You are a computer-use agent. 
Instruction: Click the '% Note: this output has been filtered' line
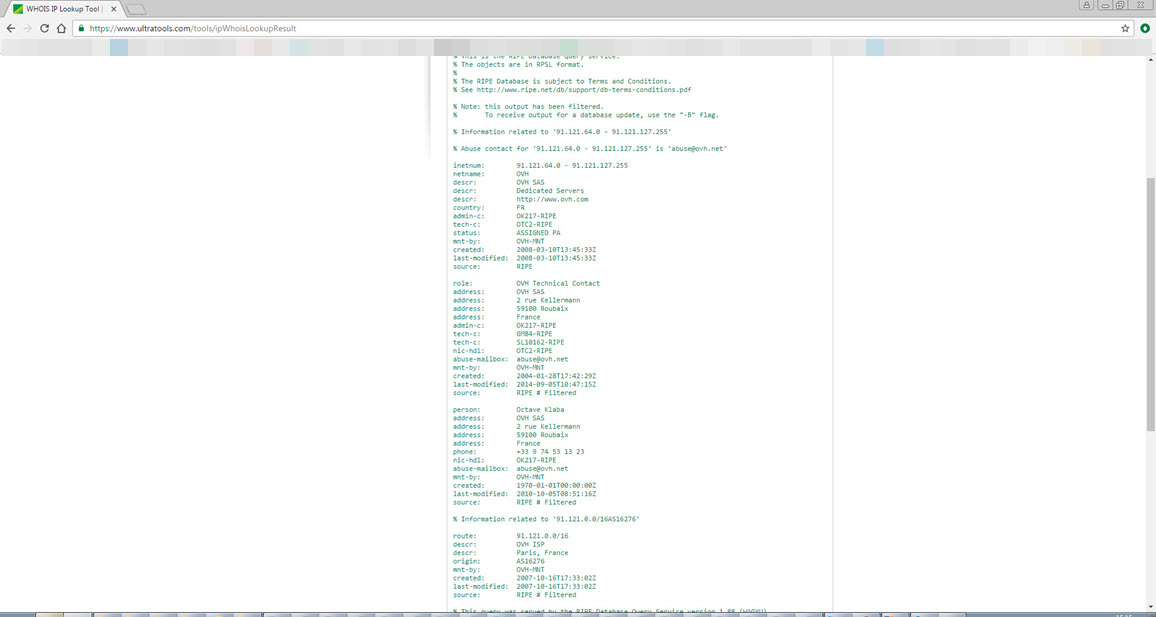(528, 107)
